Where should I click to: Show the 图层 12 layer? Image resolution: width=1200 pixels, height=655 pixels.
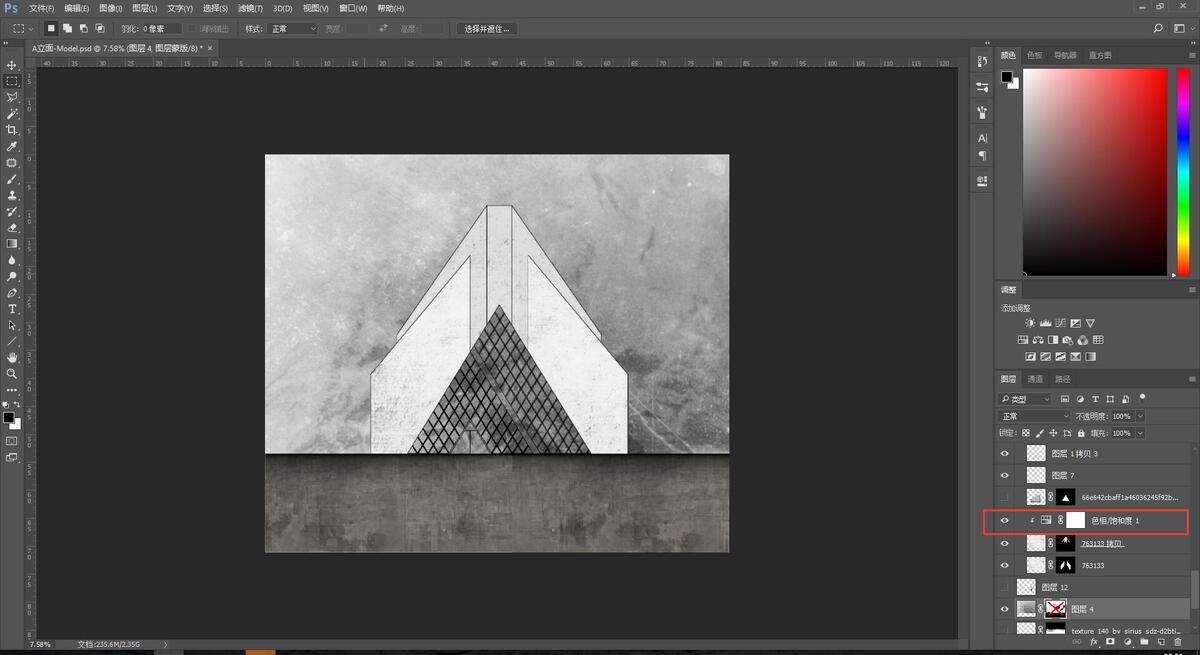coord(1005,587)
